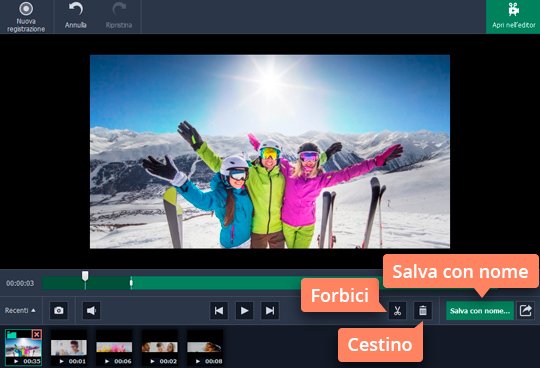Click the Annulla undo arrow
The width and height of the screenshot is (540, 368).
[x=76, y=16]
